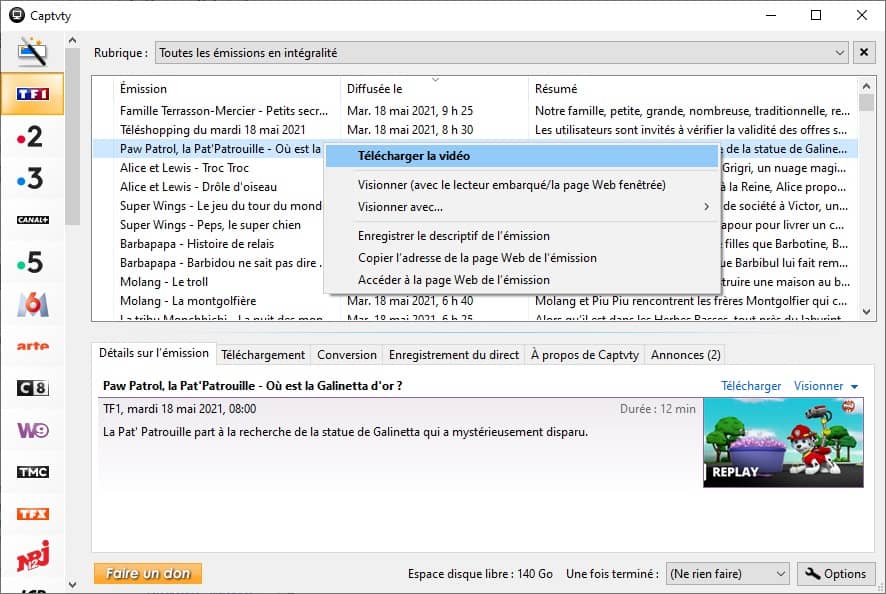Click the date cell 'Mar. 18 mai 2021, 8 h 30'
Screen dimensions: 886x594
pos(410,130)
